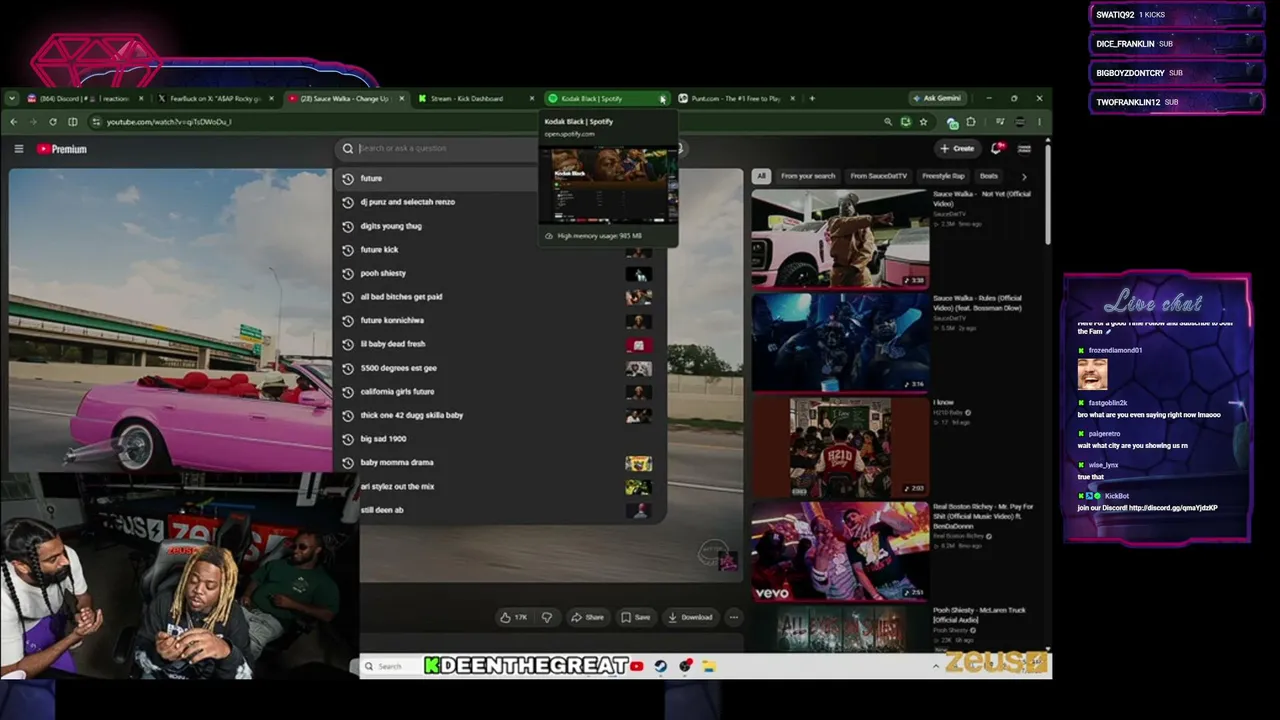Close the Kodak Black Spotify tab
1280x720 pixels.
click(662, 98)
